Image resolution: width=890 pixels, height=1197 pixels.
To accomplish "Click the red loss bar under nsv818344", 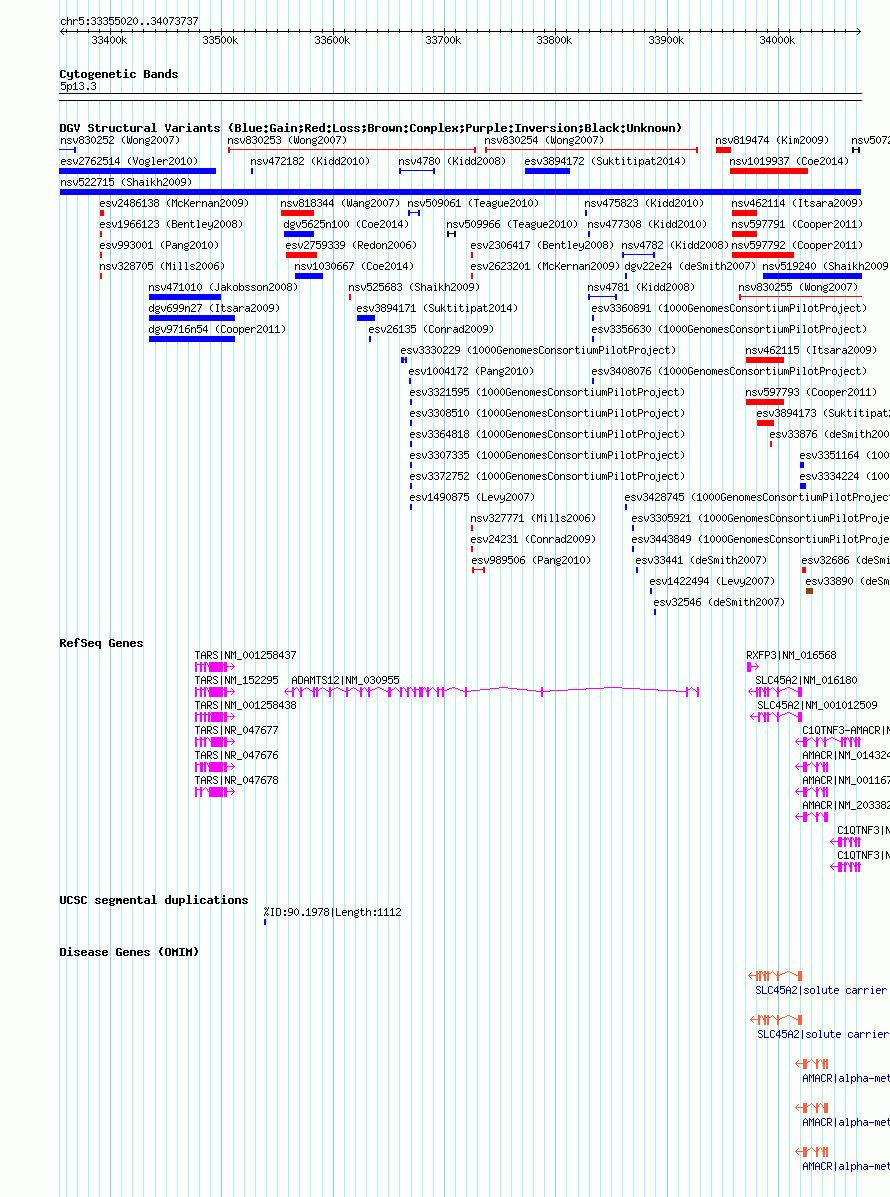I will point(297,213).
